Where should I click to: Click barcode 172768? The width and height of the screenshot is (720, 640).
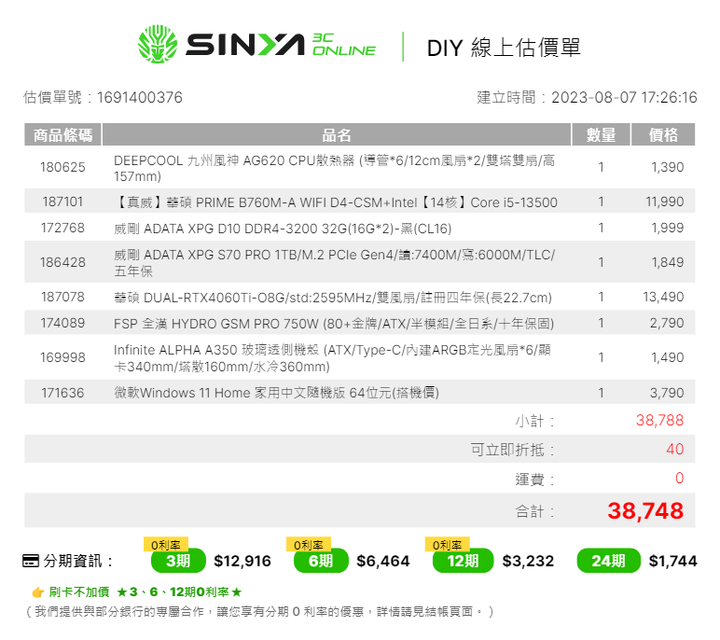coord(63,228)
